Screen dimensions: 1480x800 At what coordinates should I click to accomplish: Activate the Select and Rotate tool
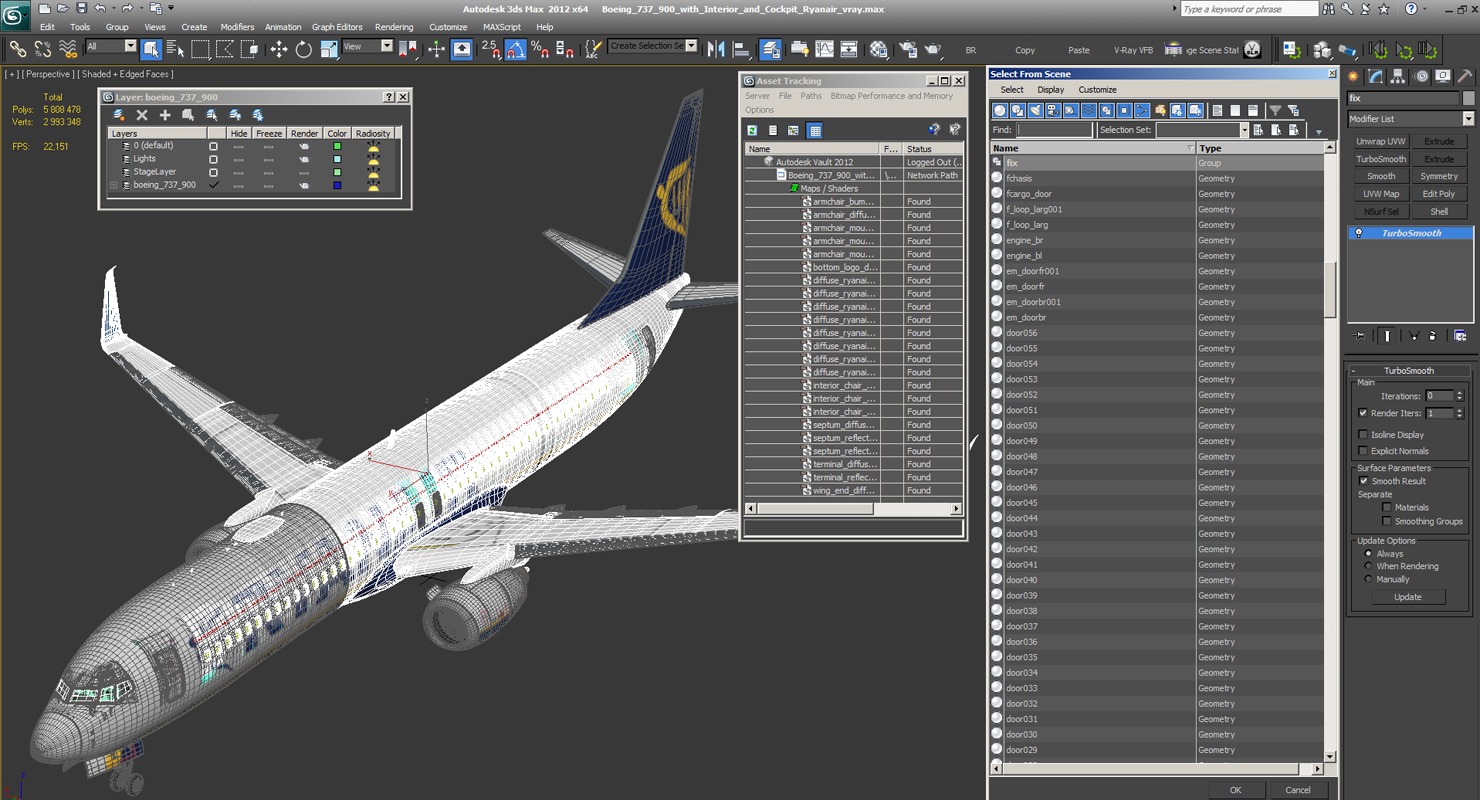pos(303,48)
